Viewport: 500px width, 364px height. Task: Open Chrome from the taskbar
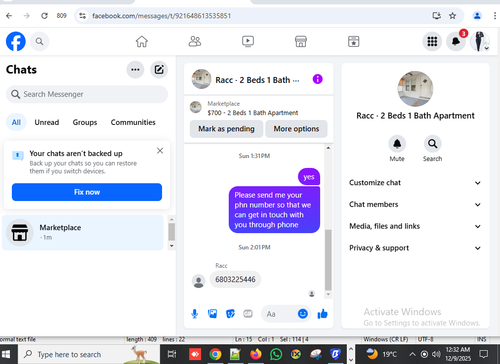215,354
